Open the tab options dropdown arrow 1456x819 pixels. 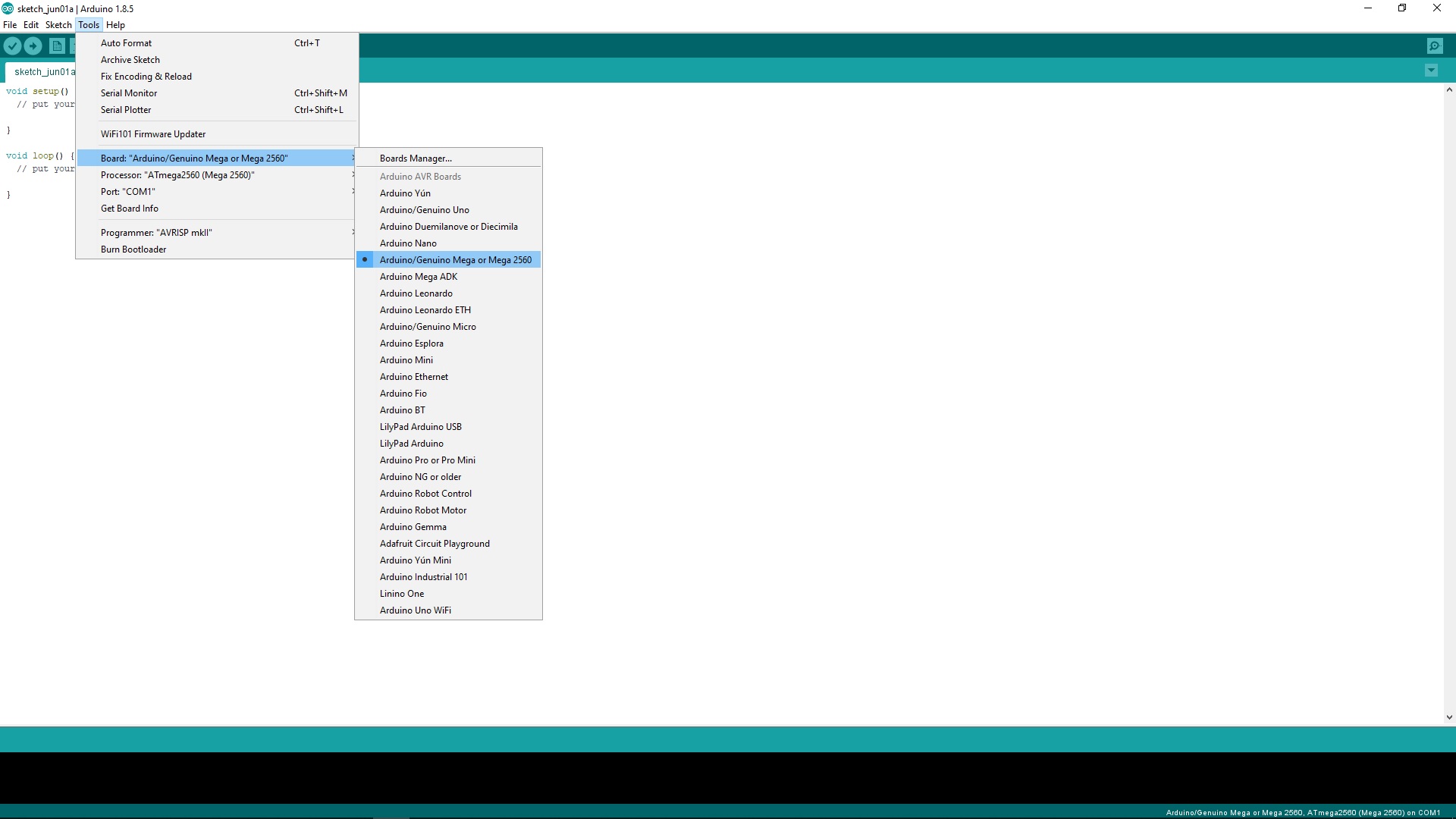tap(1431, 71)
